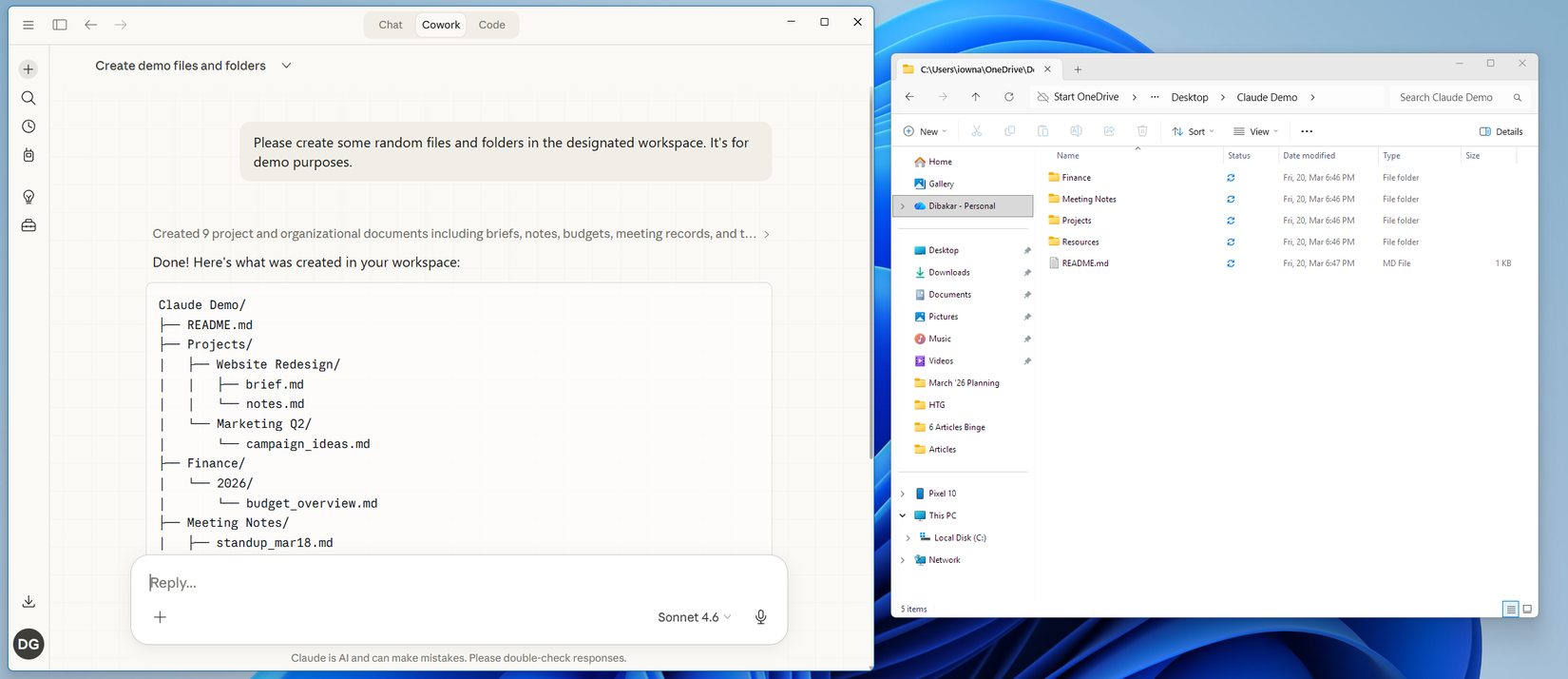Viewport: 1568px width, 679px height.
Task: Click the Reply text field
Action: click(x=459, y=582)
